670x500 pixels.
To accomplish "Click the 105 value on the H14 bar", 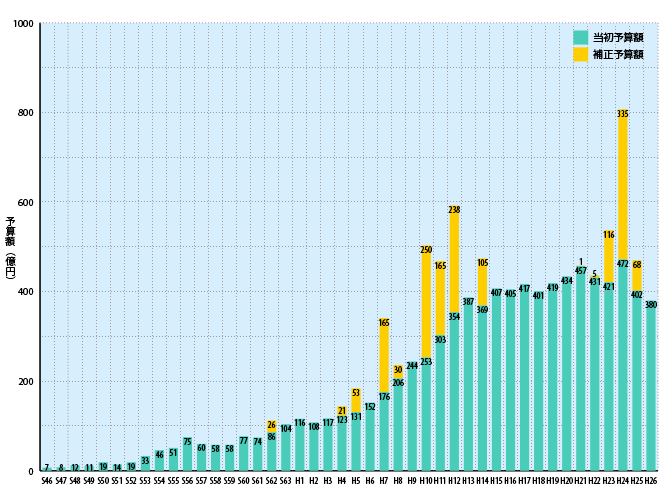I will pyautogui.click(x=482, y=262).
